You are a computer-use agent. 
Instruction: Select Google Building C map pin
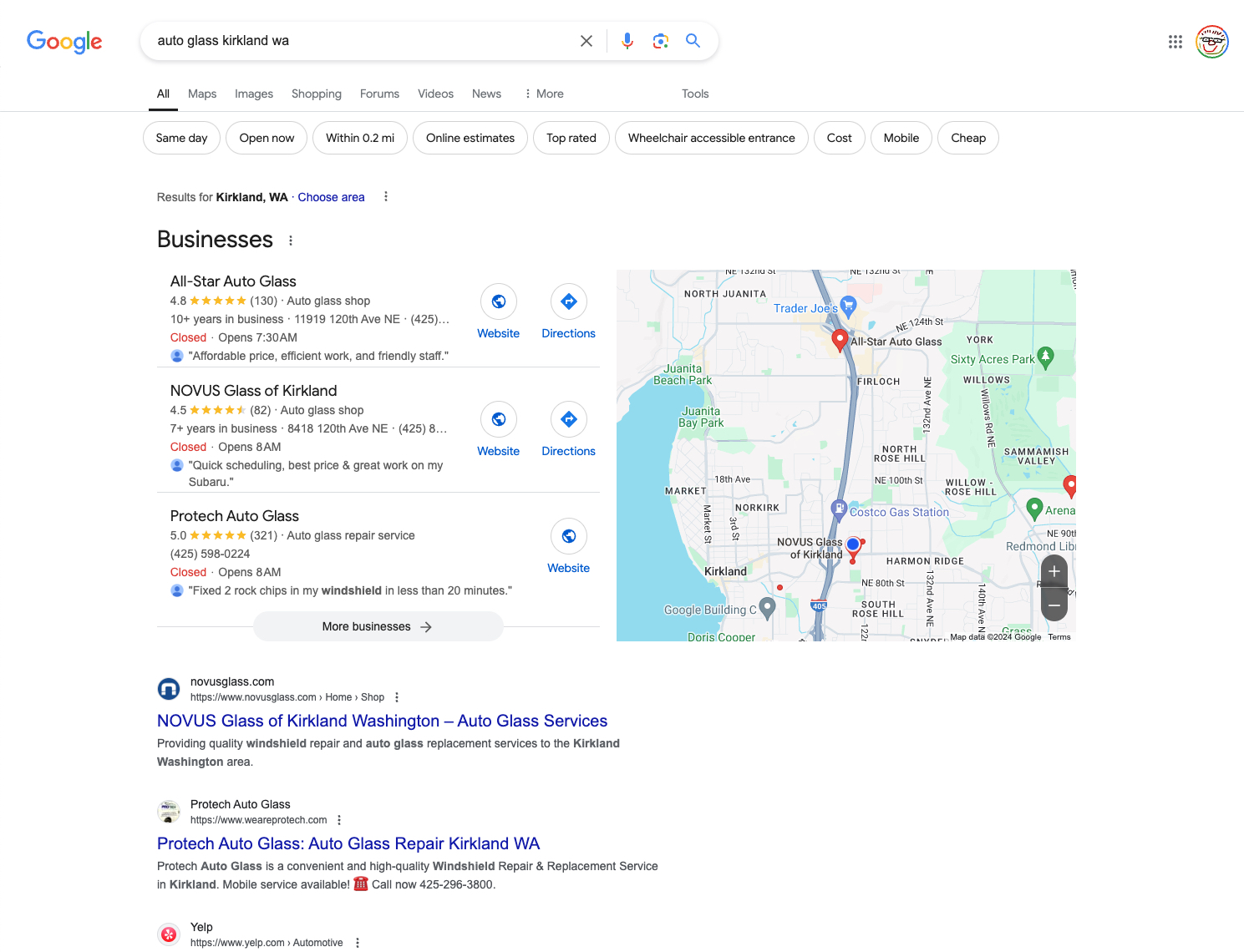coord(767,608)
